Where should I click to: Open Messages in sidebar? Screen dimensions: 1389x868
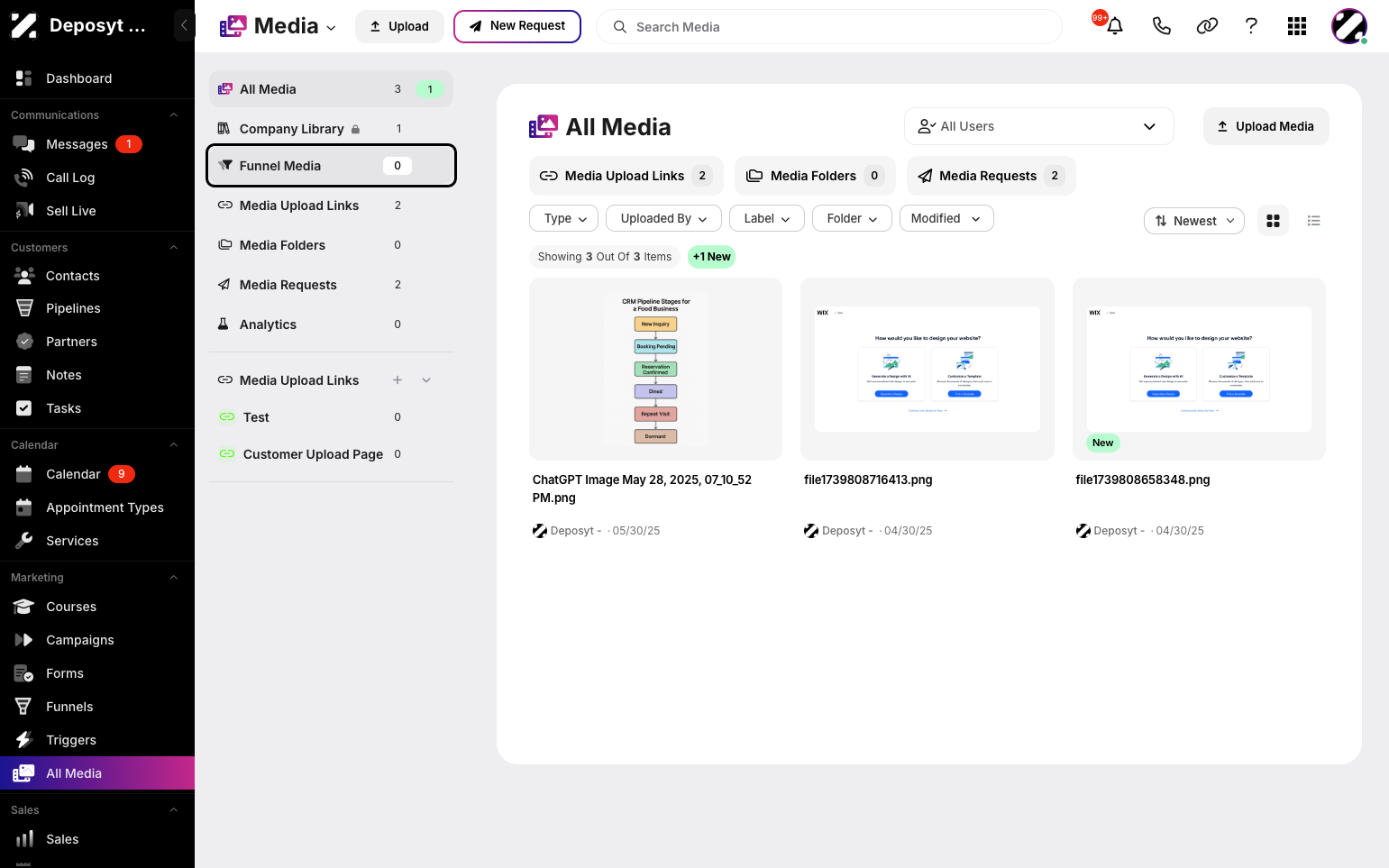click(x=97, y=144)
